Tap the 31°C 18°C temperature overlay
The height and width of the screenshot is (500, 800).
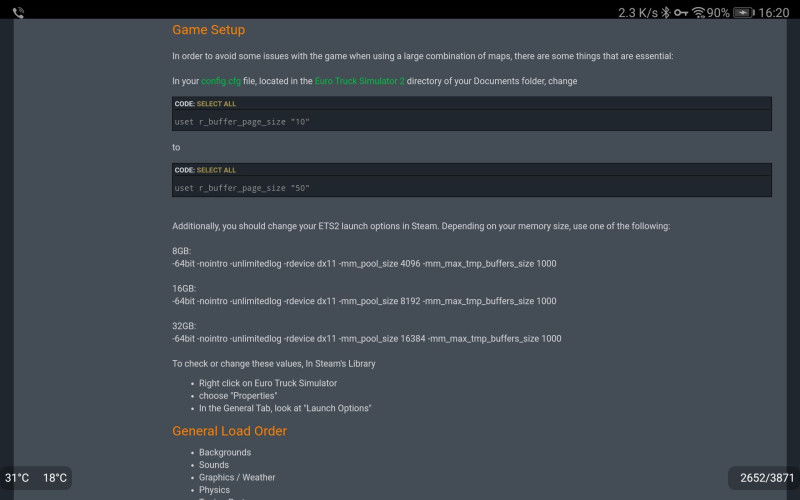click(x=36, y=478)
